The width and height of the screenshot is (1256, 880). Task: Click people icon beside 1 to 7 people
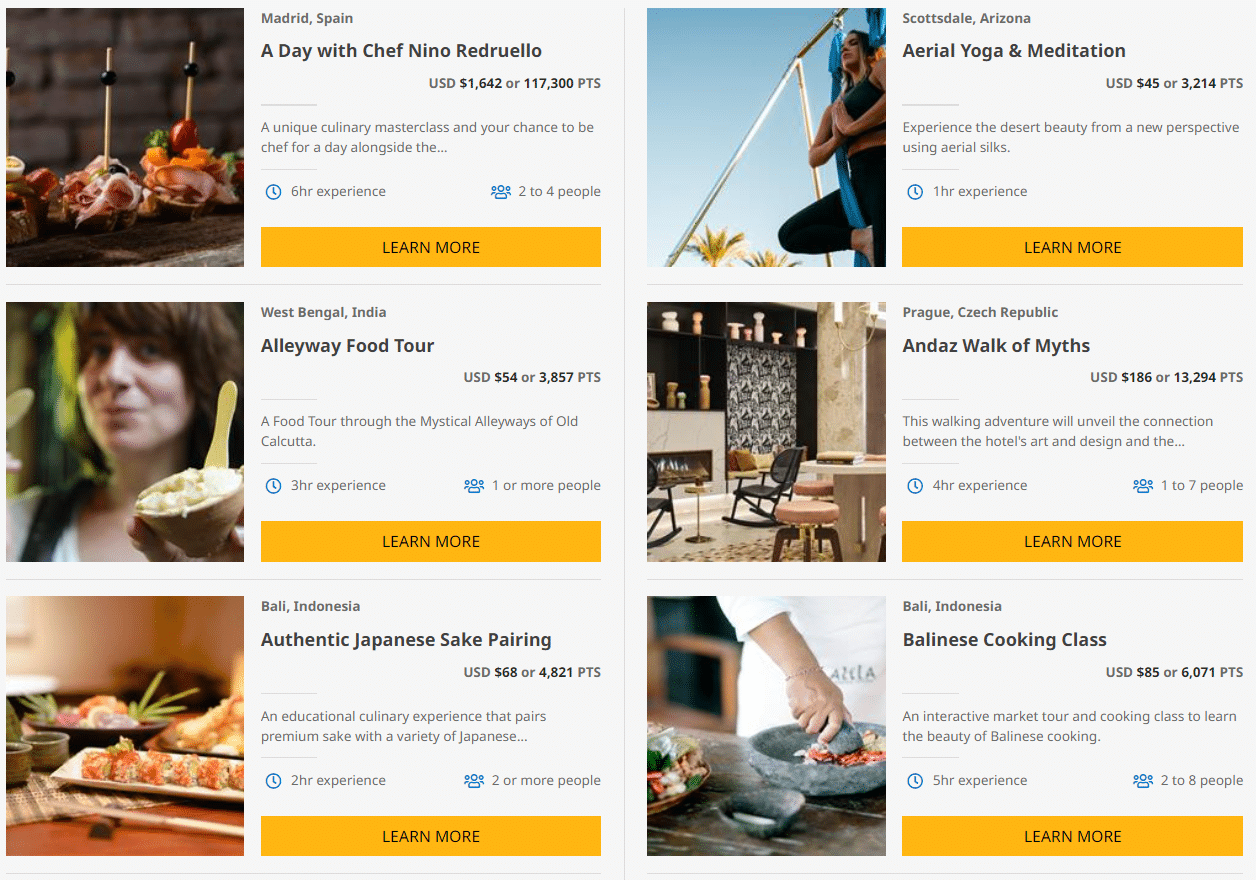tap(1143, 486)
